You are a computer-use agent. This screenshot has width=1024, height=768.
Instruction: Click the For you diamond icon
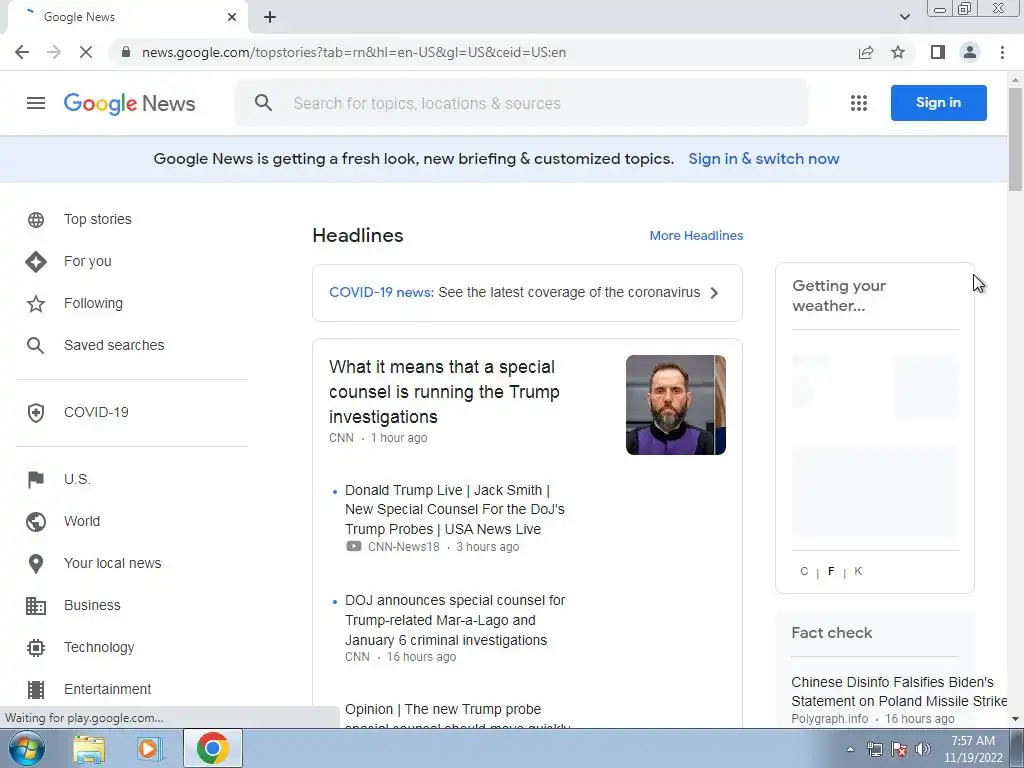click(36, 261)
